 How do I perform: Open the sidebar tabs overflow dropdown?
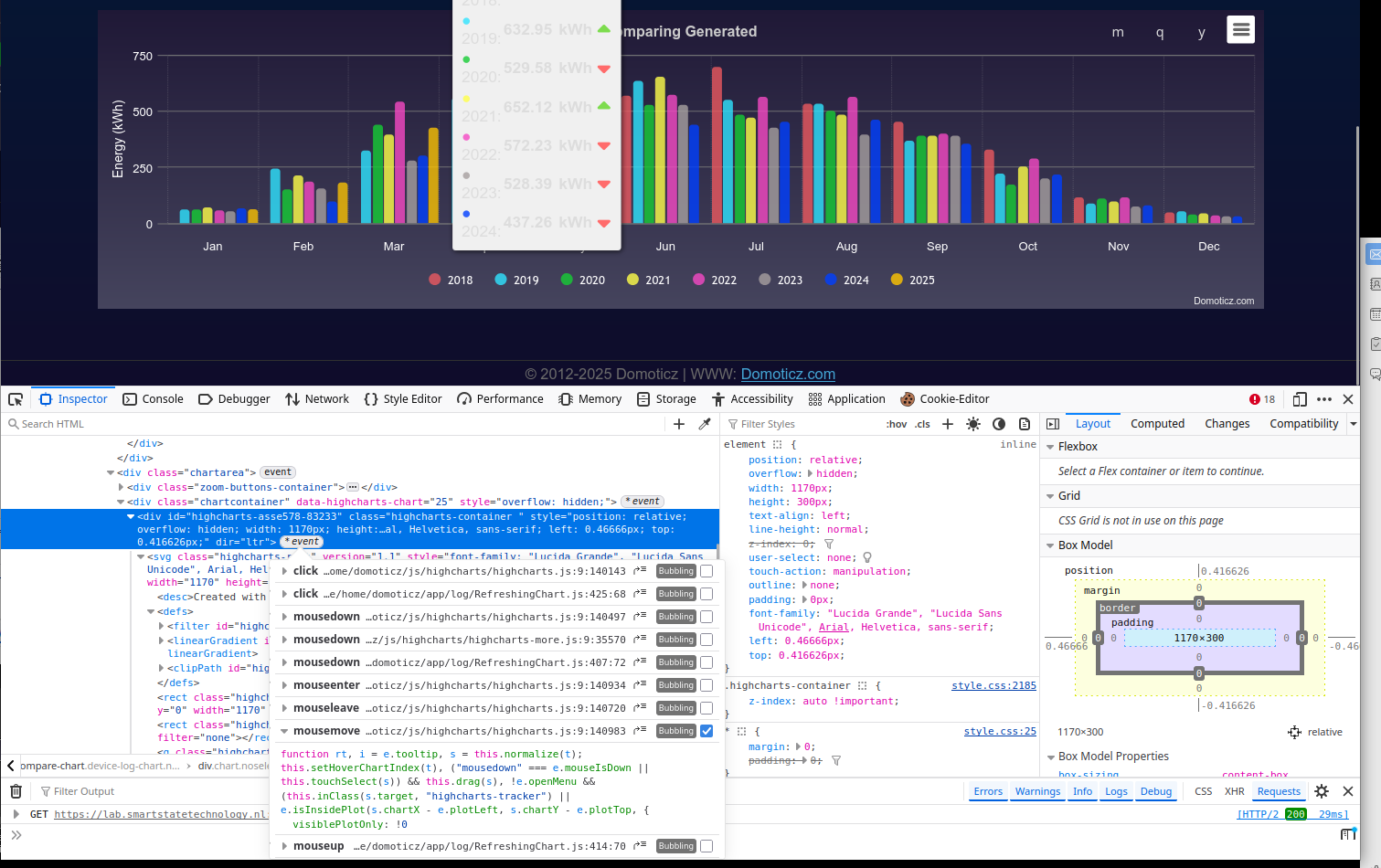[1354, 424]
